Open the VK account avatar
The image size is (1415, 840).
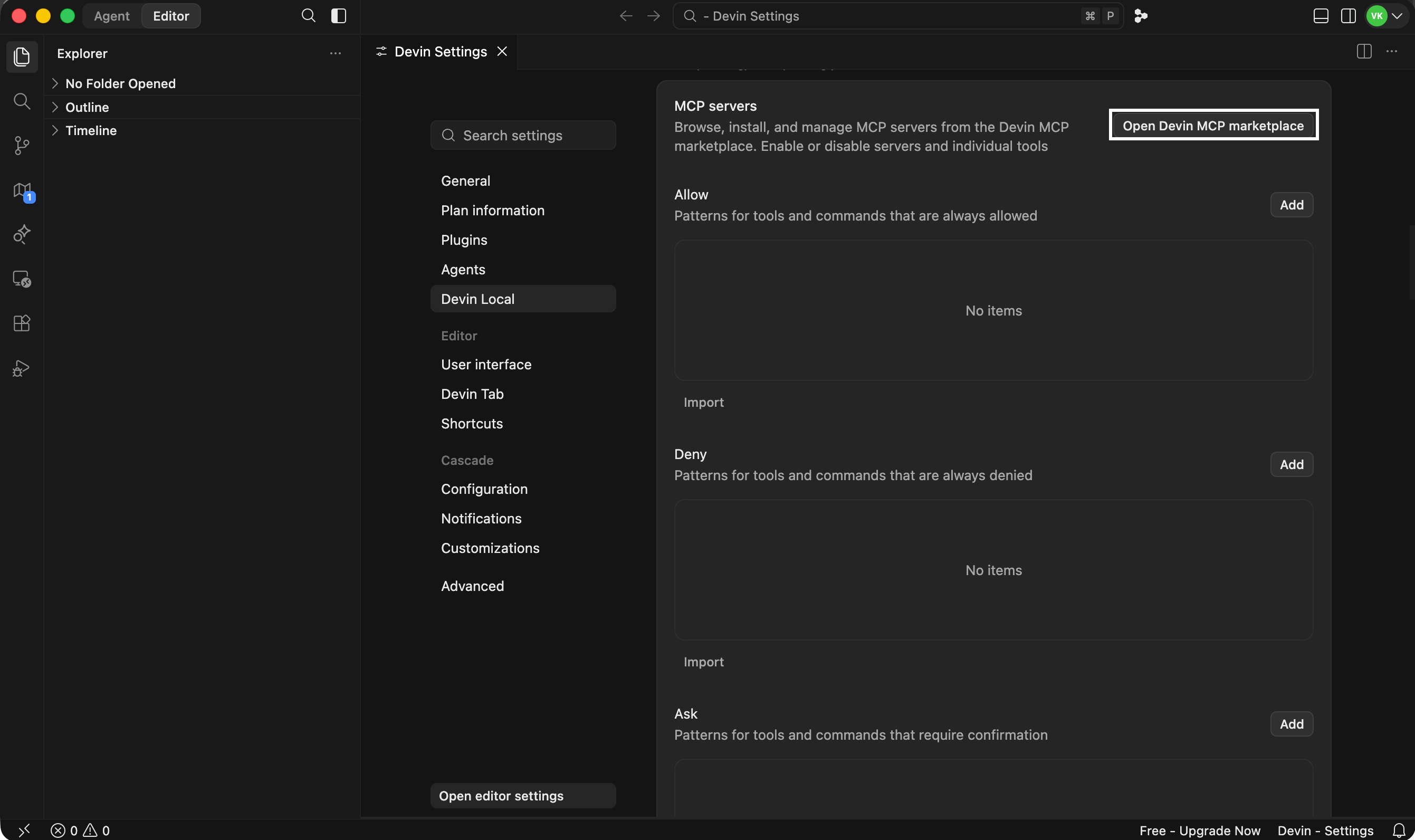pos(1376,16)
